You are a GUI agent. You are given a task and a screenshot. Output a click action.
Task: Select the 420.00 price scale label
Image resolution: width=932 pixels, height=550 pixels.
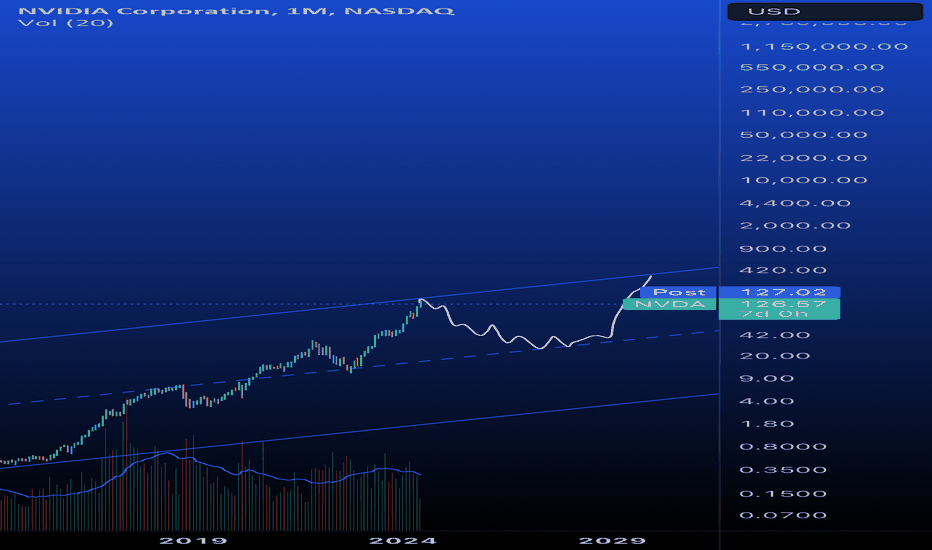tap(783, 270)
